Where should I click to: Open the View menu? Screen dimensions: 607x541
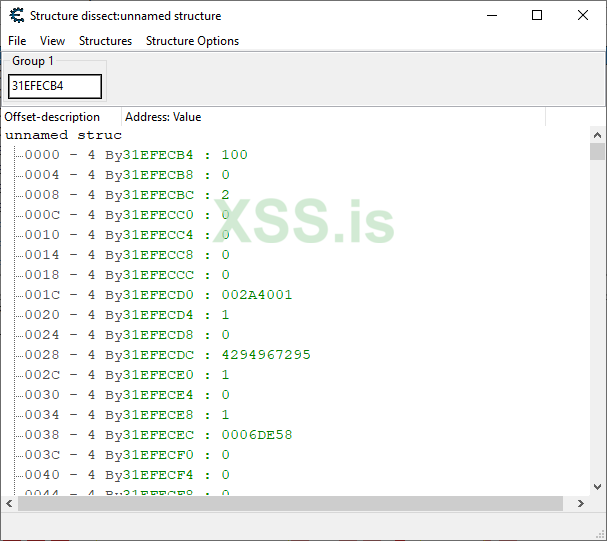[52, 41]
